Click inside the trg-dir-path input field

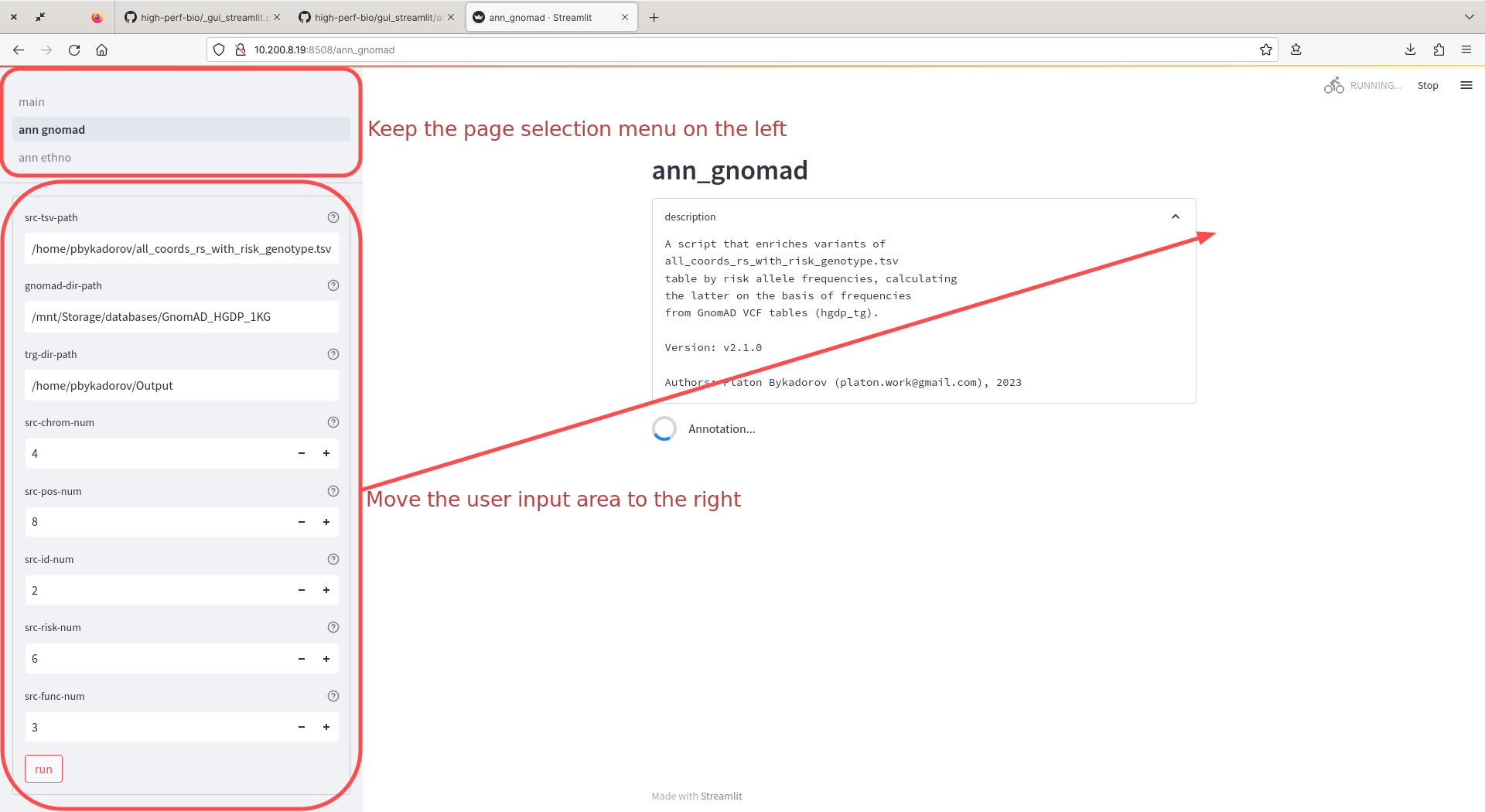pyautogui.click(x=182, y=385)
